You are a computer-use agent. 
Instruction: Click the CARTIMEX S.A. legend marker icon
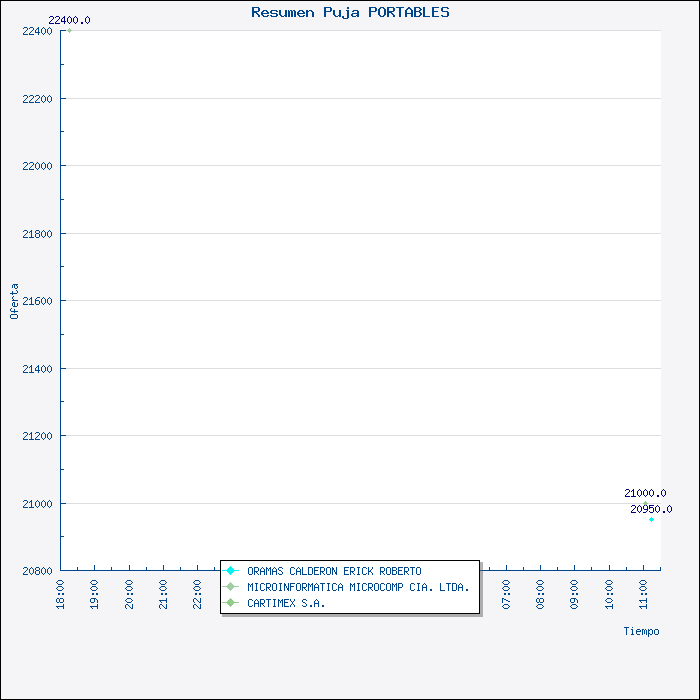click(231, 603)
